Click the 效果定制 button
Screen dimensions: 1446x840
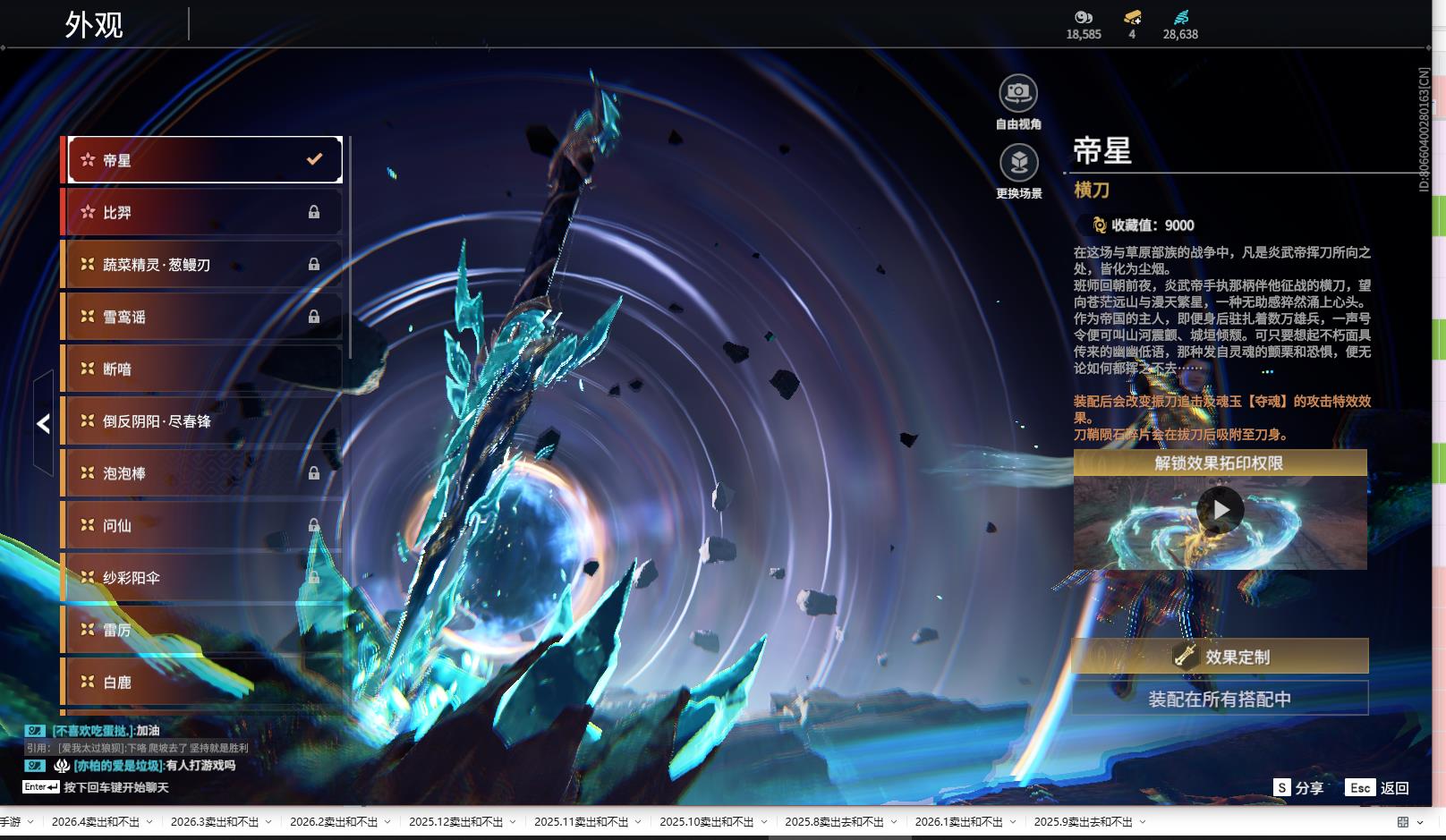click(x=1220, y=657)
